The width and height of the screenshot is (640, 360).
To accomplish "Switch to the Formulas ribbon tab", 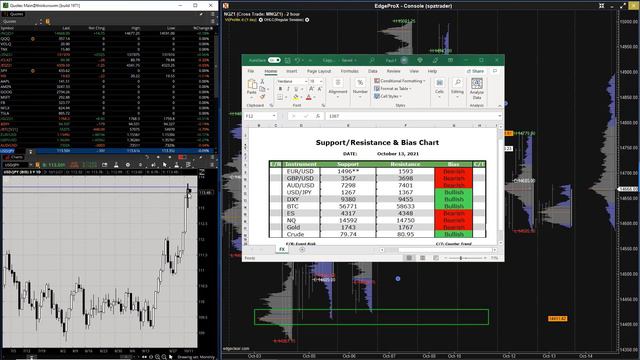I will [350, 71].
